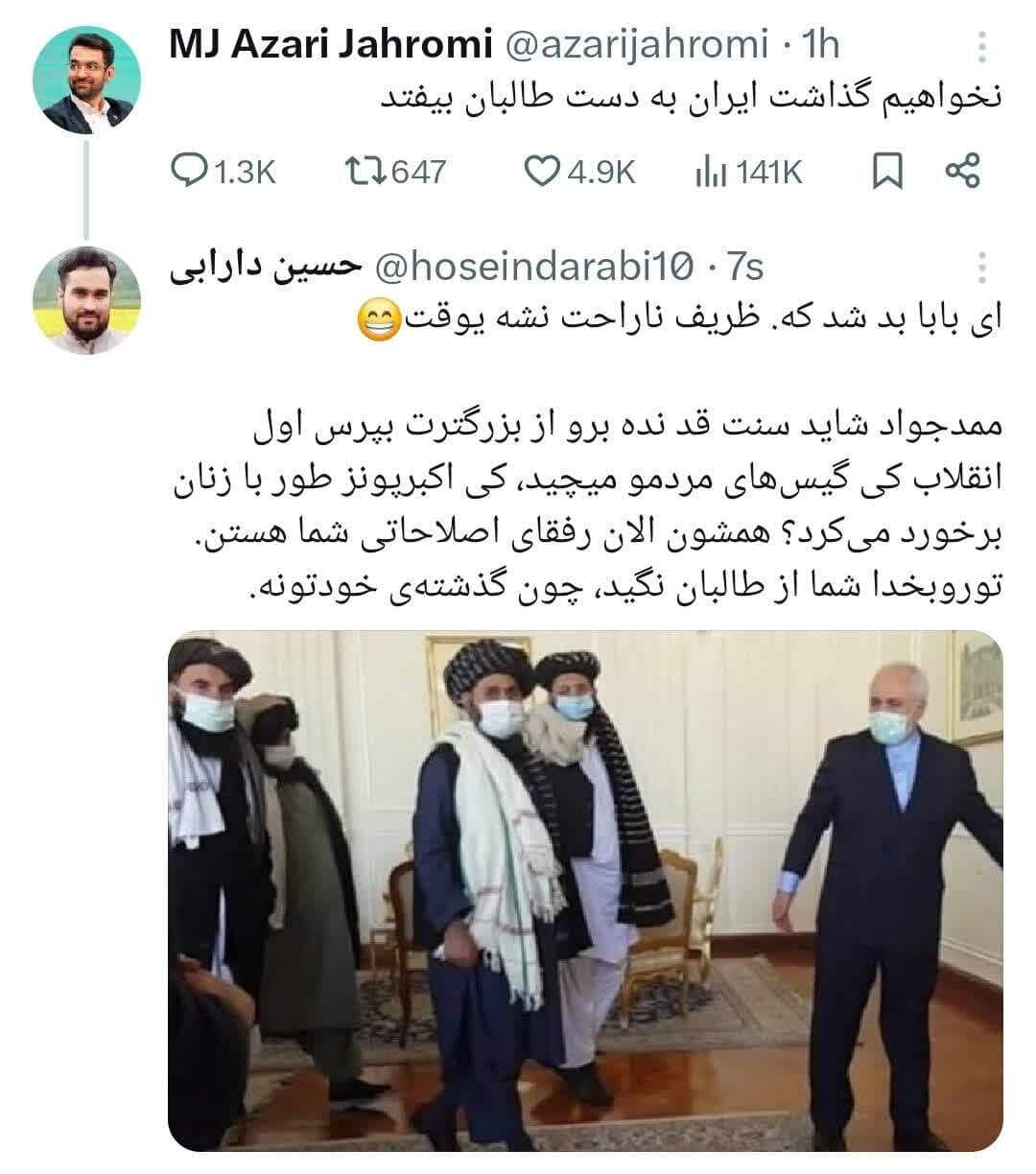This screenshot has height=1174, width=1036.
Task: Click the 1h timestamp of first tweet
Action: click(x=820, y=45)
